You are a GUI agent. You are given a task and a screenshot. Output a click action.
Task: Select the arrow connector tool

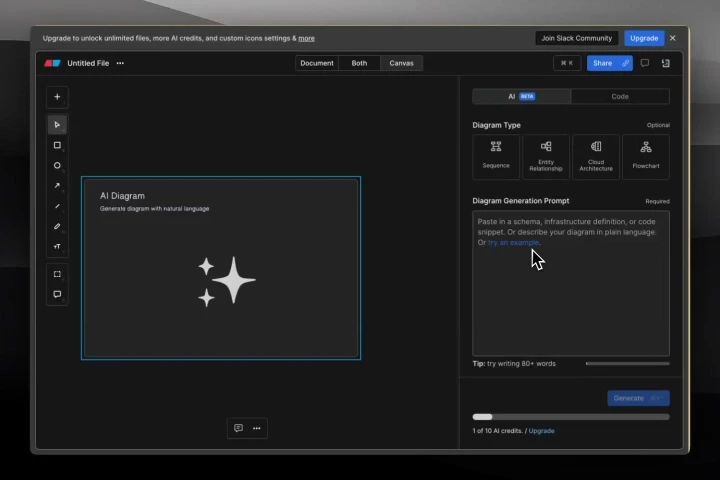tap(57, 186)
